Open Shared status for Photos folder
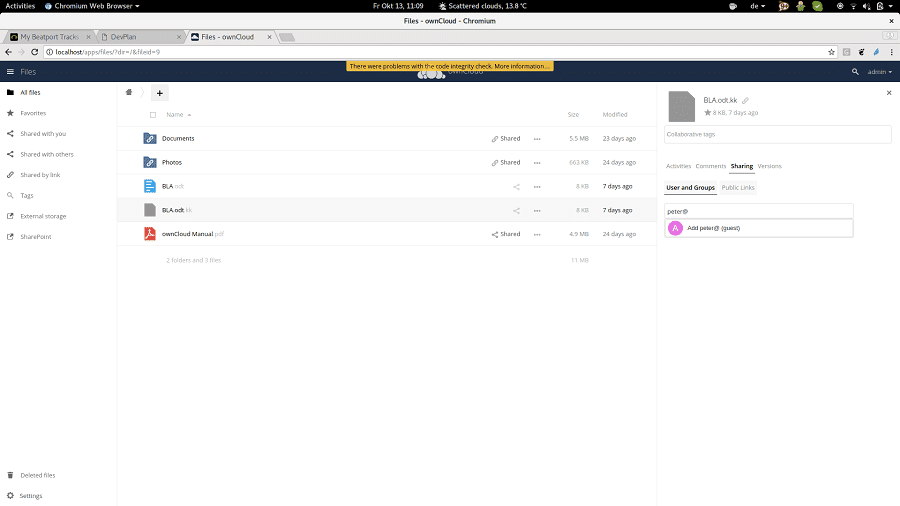This screenshot has height=506, width=900. (506, 163)
